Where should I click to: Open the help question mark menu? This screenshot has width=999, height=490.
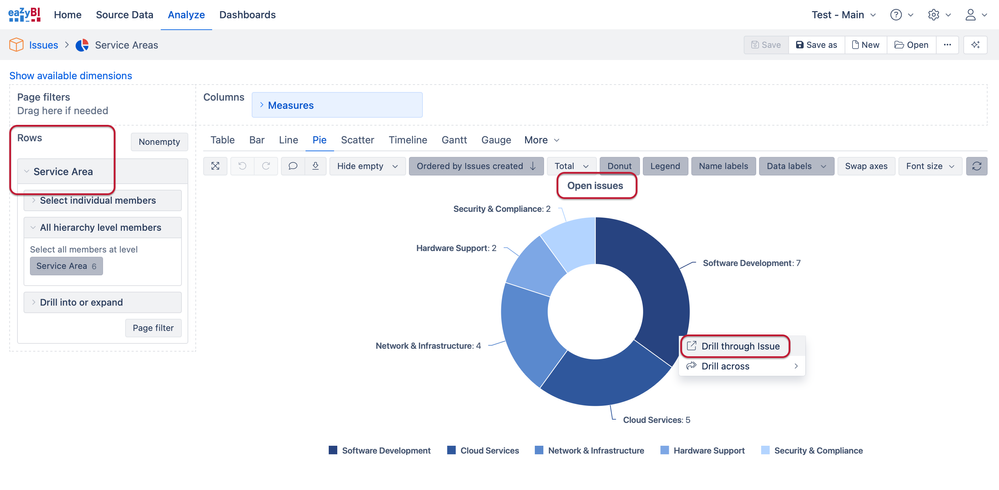[x=902, y=15]
